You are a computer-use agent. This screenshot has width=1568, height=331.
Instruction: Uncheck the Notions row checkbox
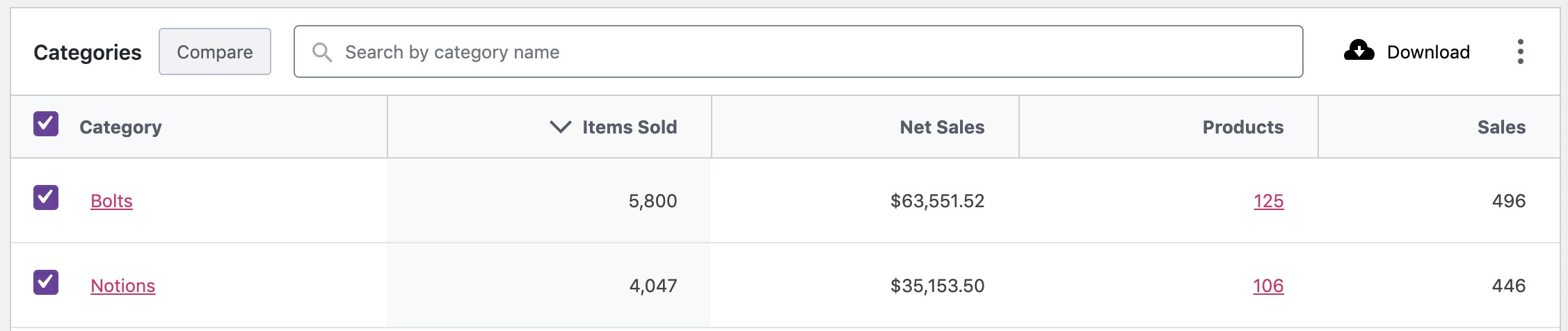tap(46, 282)
